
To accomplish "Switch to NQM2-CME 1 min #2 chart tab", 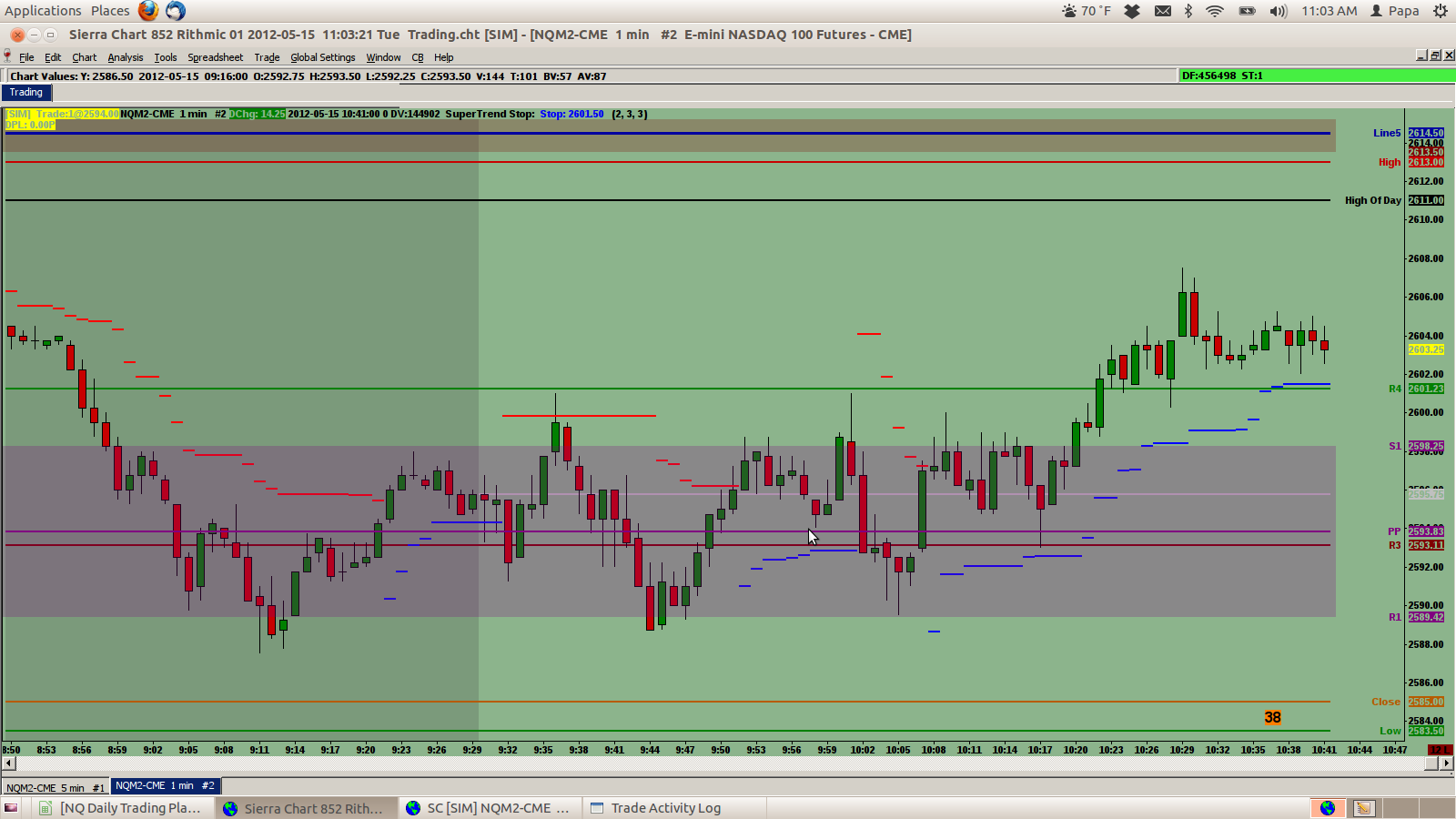I will (165, 786).
